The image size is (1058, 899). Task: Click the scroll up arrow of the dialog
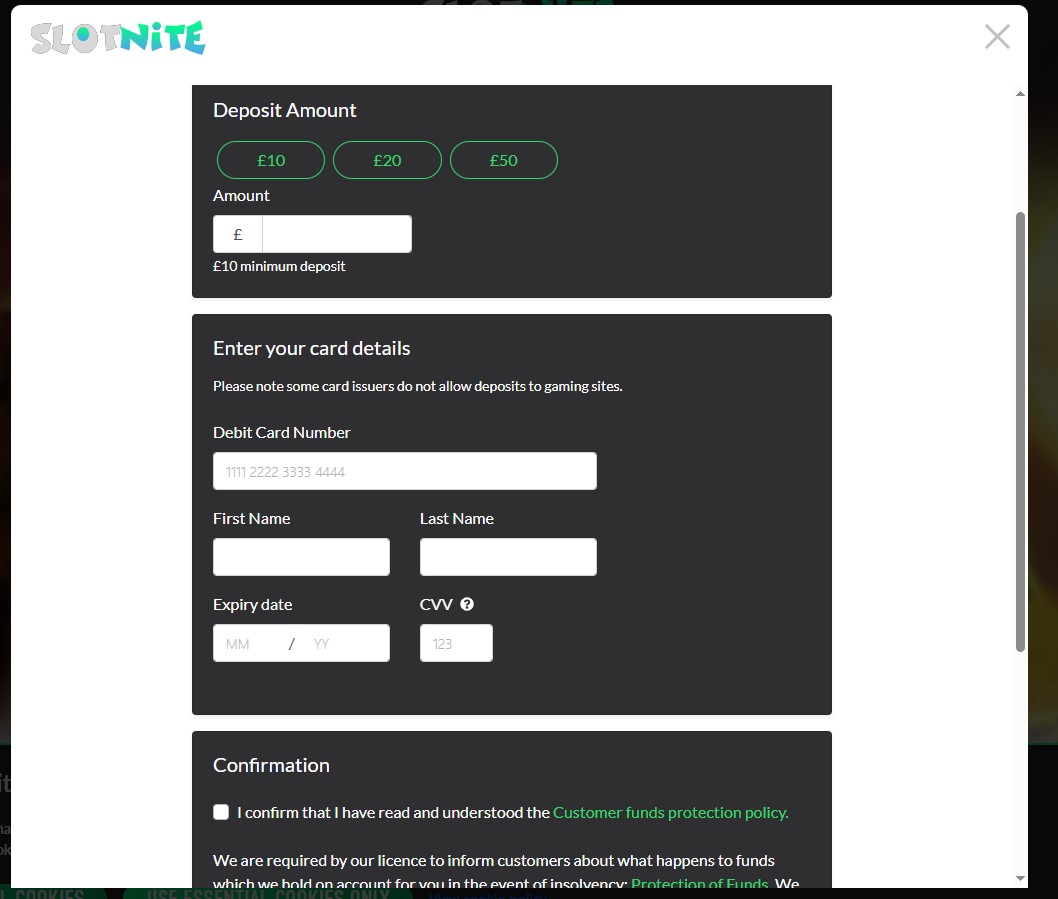[1020, 94]
